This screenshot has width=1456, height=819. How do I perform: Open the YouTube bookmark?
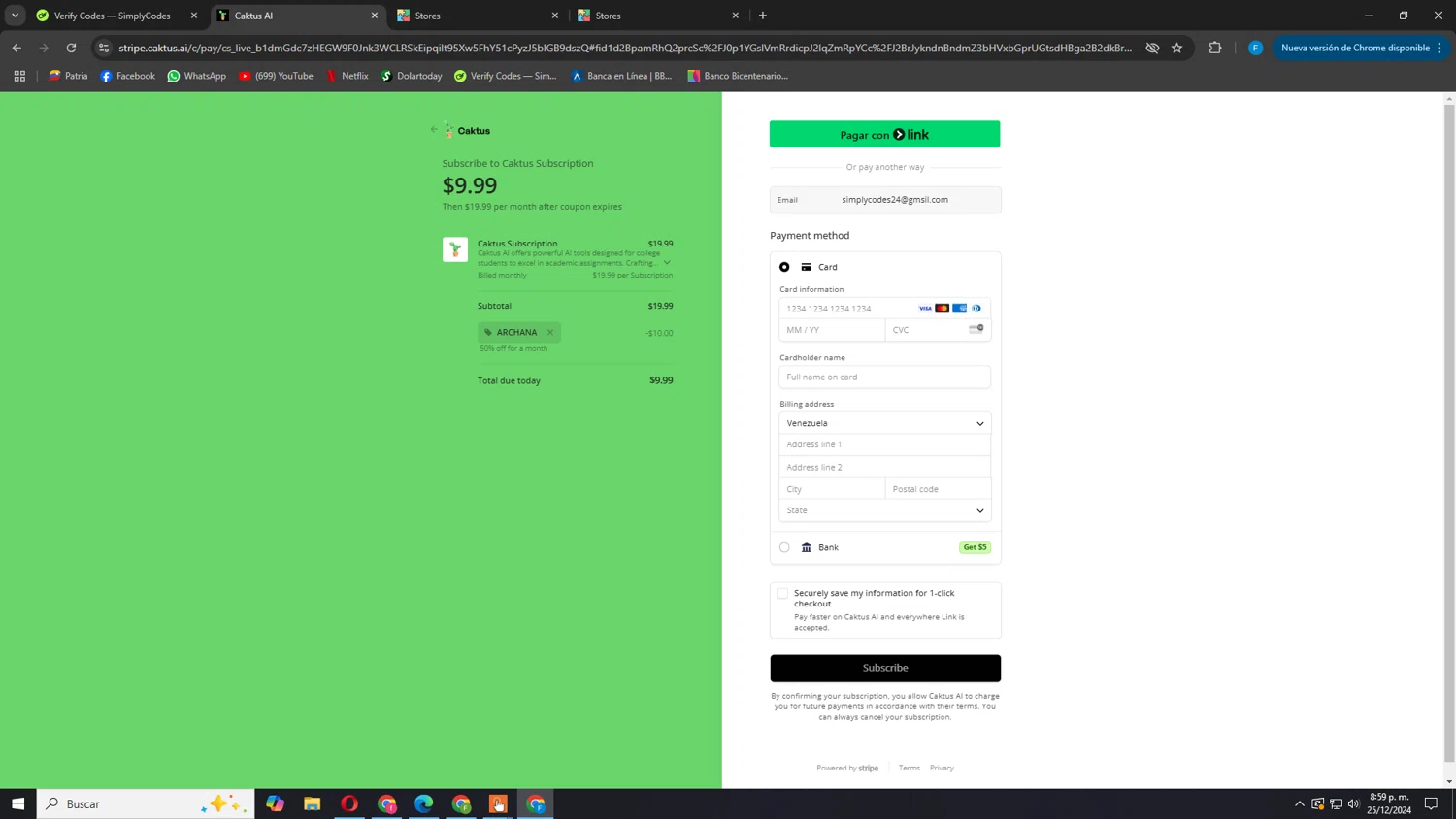276,76
